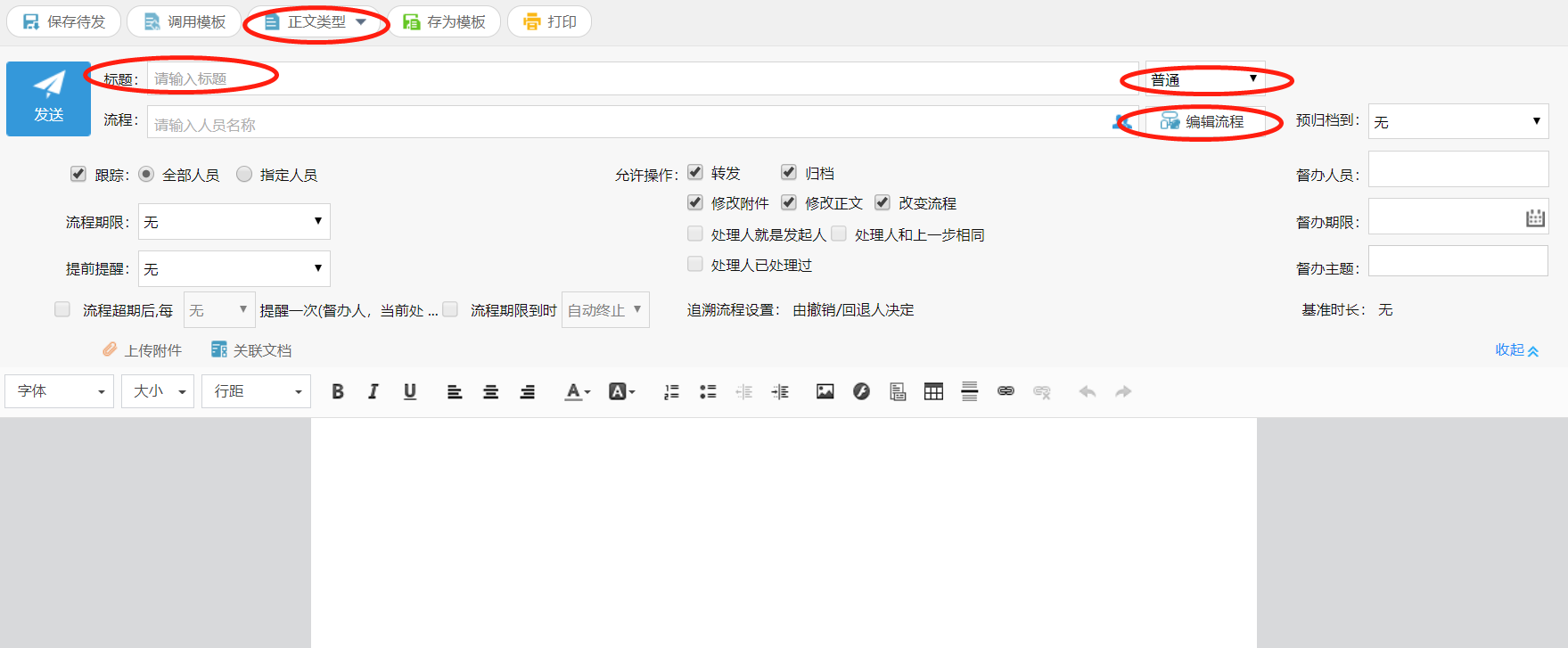The width and height of the screenshot is (1568, 648).
Task: Open the 字体 font dropdown
Action: [x=60, y=391]
